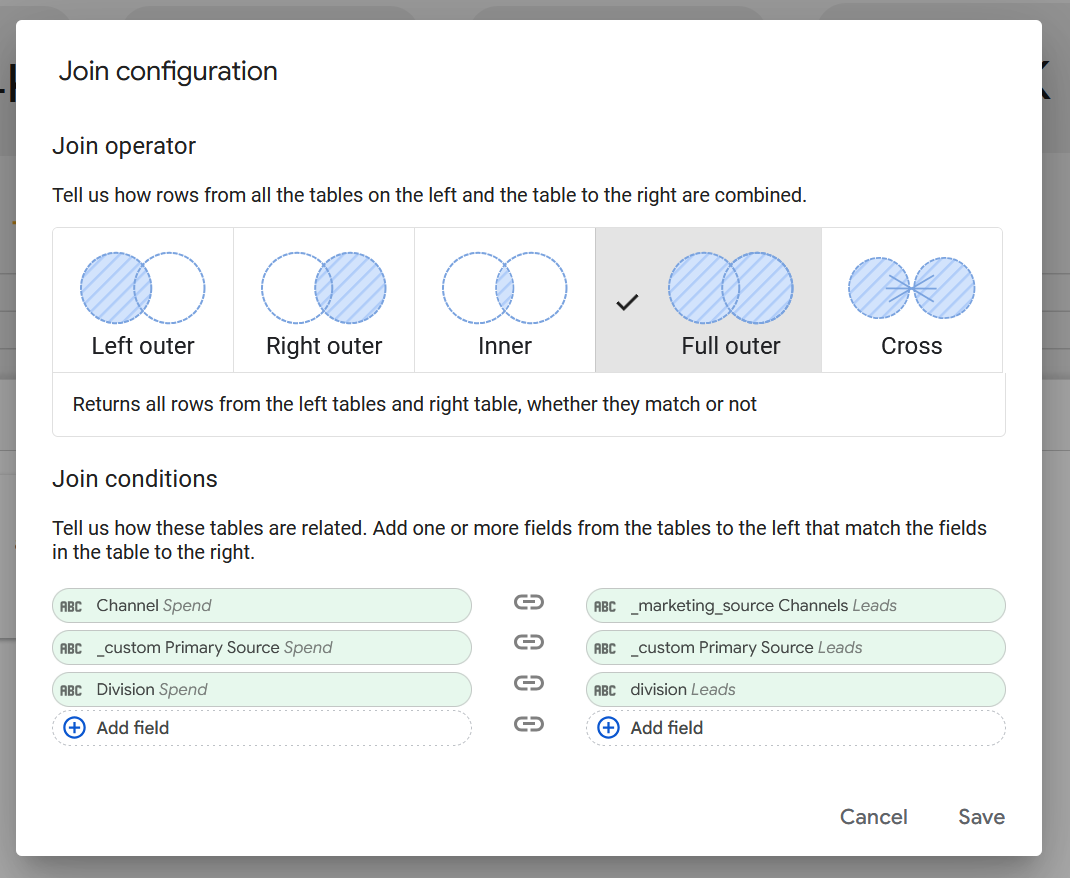Save the join configuration
This screenshot has height=878, width=1070.
(x=981, y=817)
